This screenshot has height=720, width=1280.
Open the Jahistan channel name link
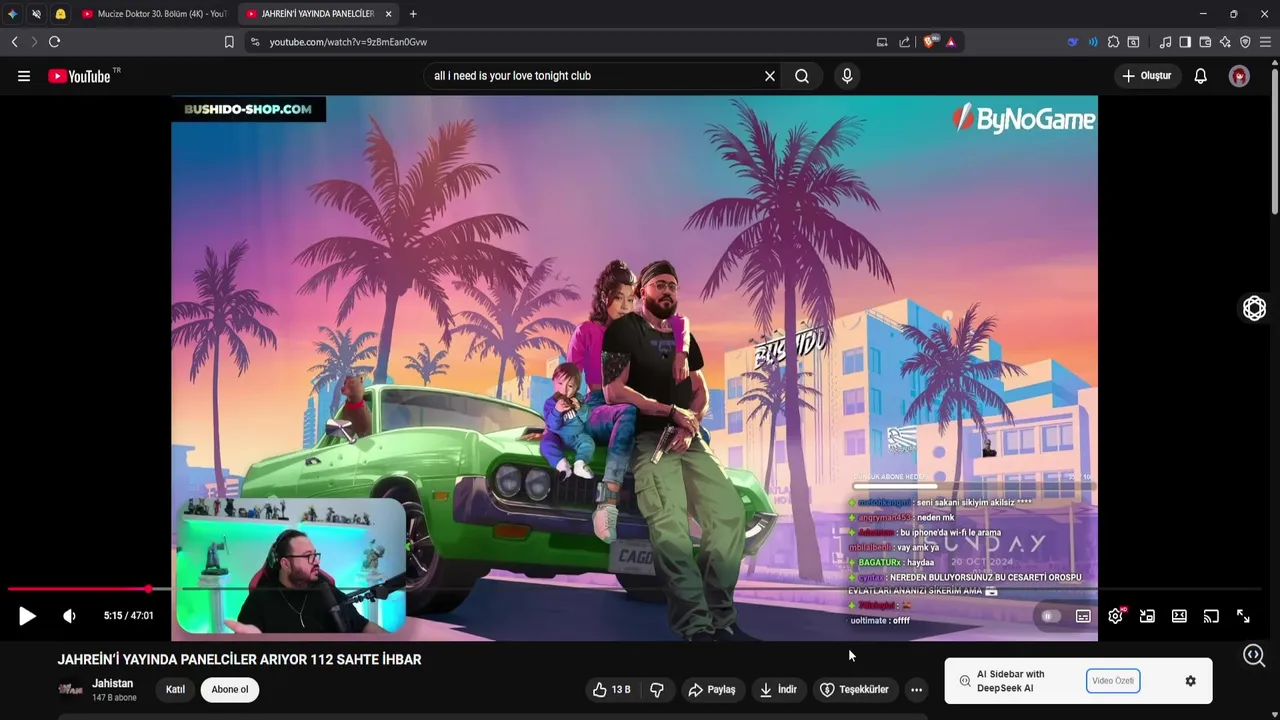pos(113,683)
